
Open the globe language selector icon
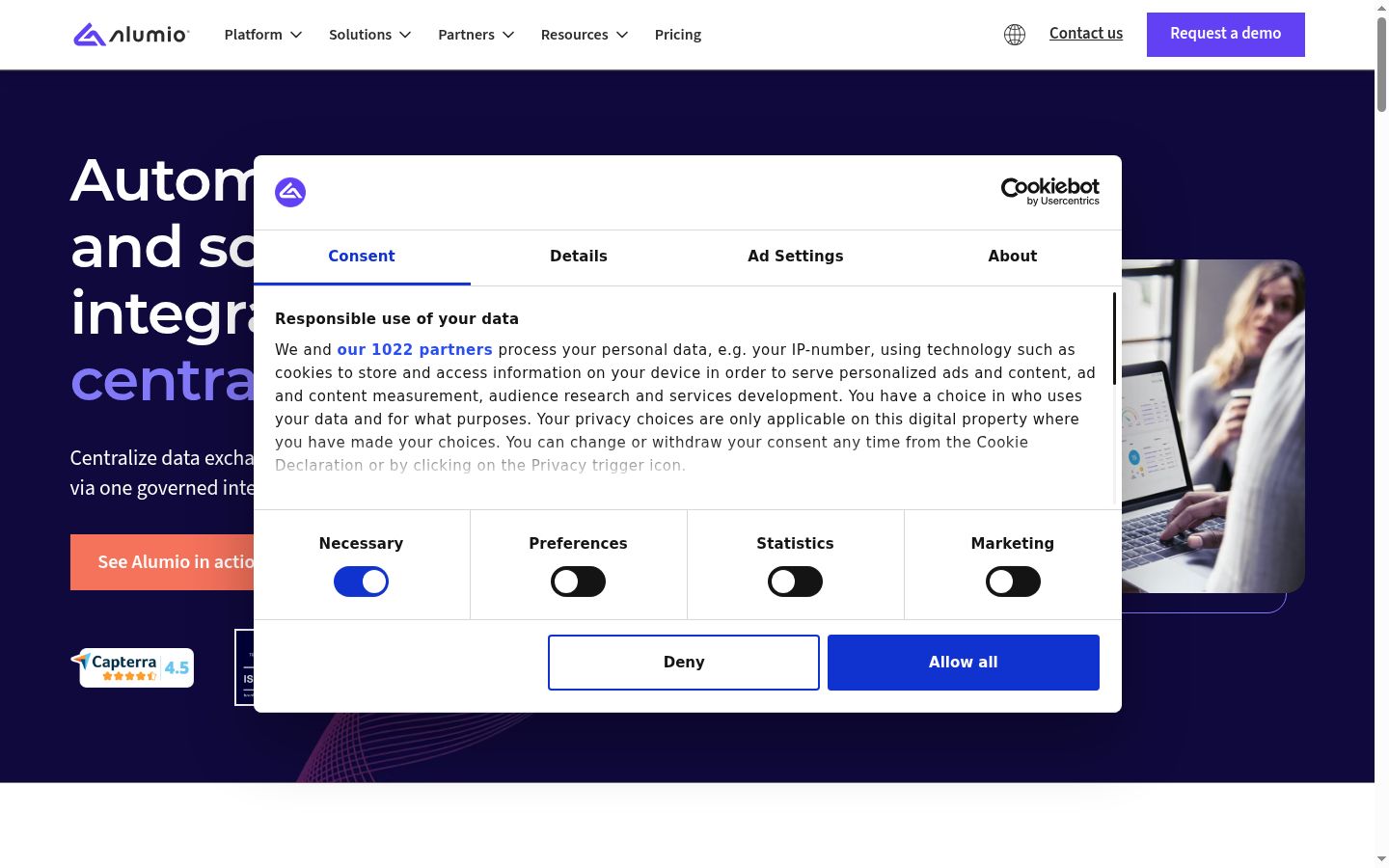(x=1015, y=35)
